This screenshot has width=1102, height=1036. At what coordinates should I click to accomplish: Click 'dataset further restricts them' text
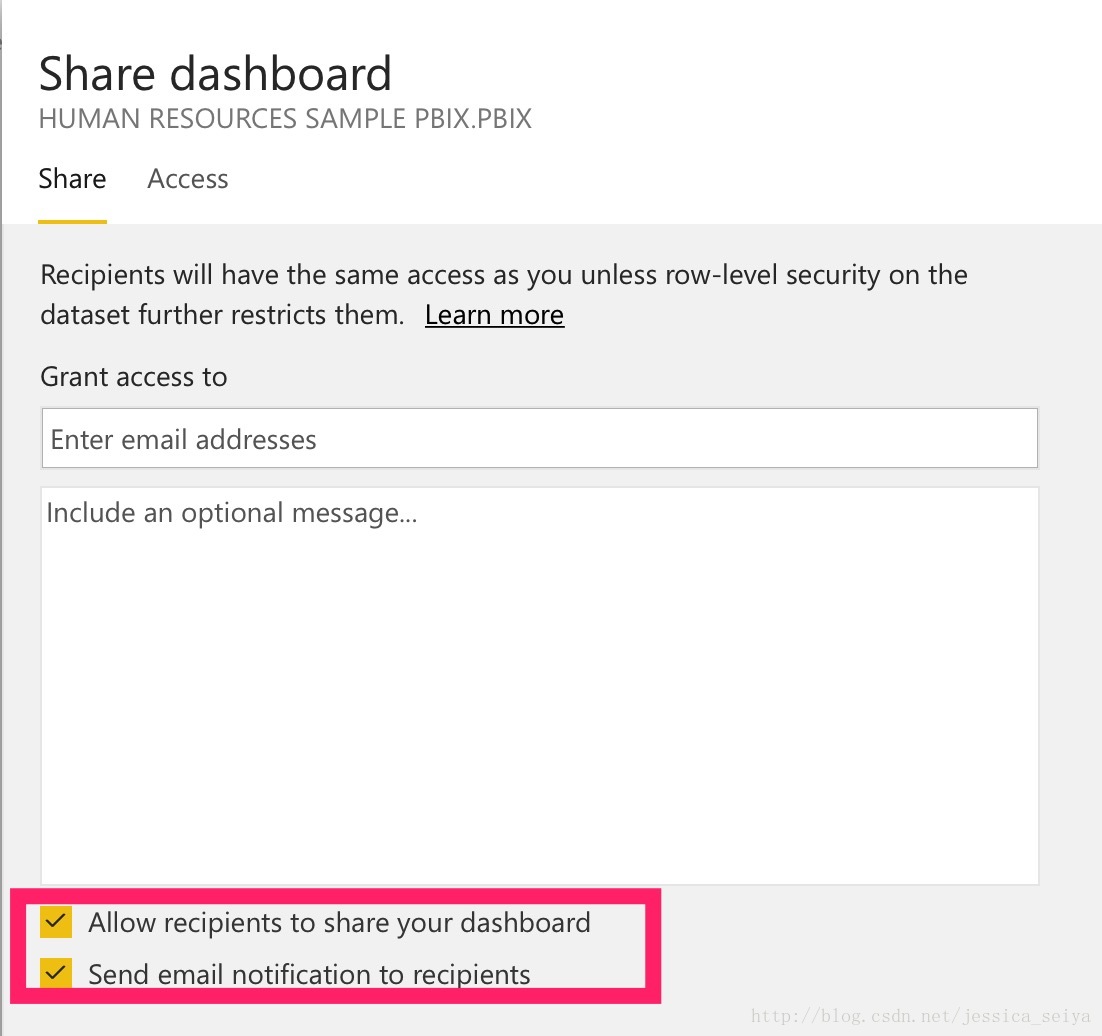[x=222, y=315]
